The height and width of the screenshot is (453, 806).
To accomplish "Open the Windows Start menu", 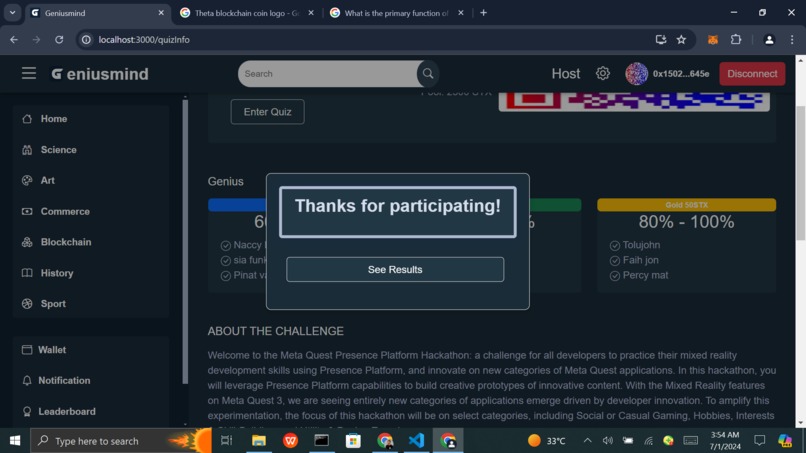I will (x=15, y=441).
